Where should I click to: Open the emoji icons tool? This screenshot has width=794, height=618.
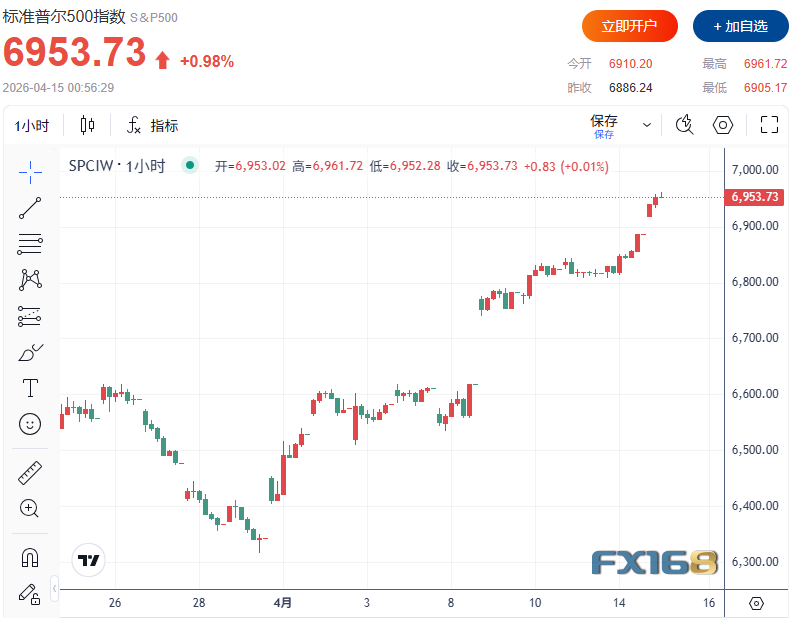coord(30,424)
